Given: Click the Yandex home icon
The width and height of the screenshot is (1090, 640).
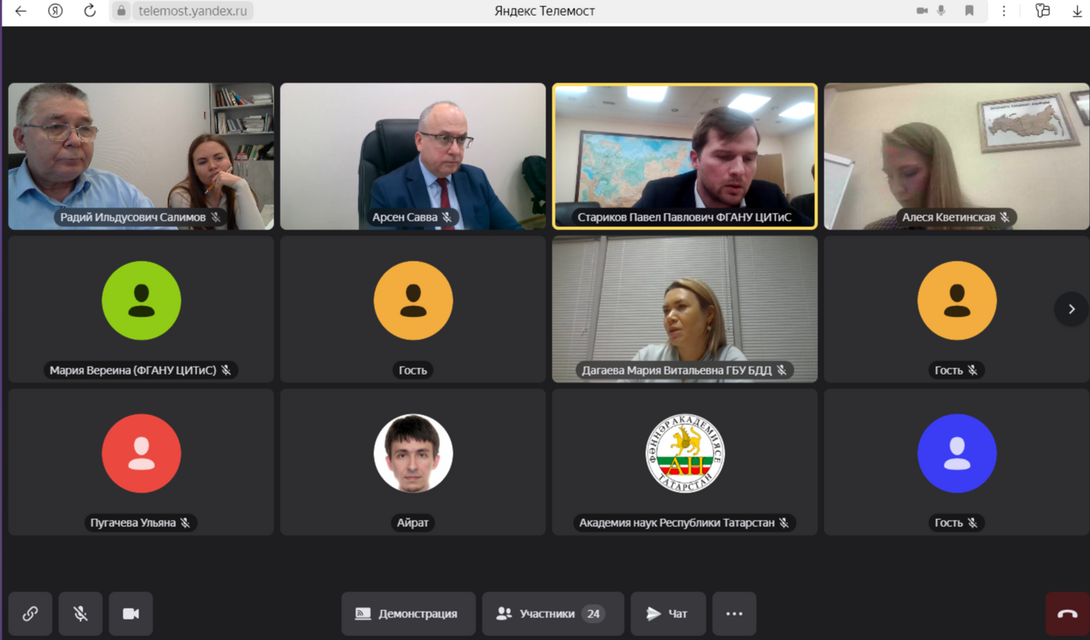Looking at the screenshot, I should click(56, 11).
